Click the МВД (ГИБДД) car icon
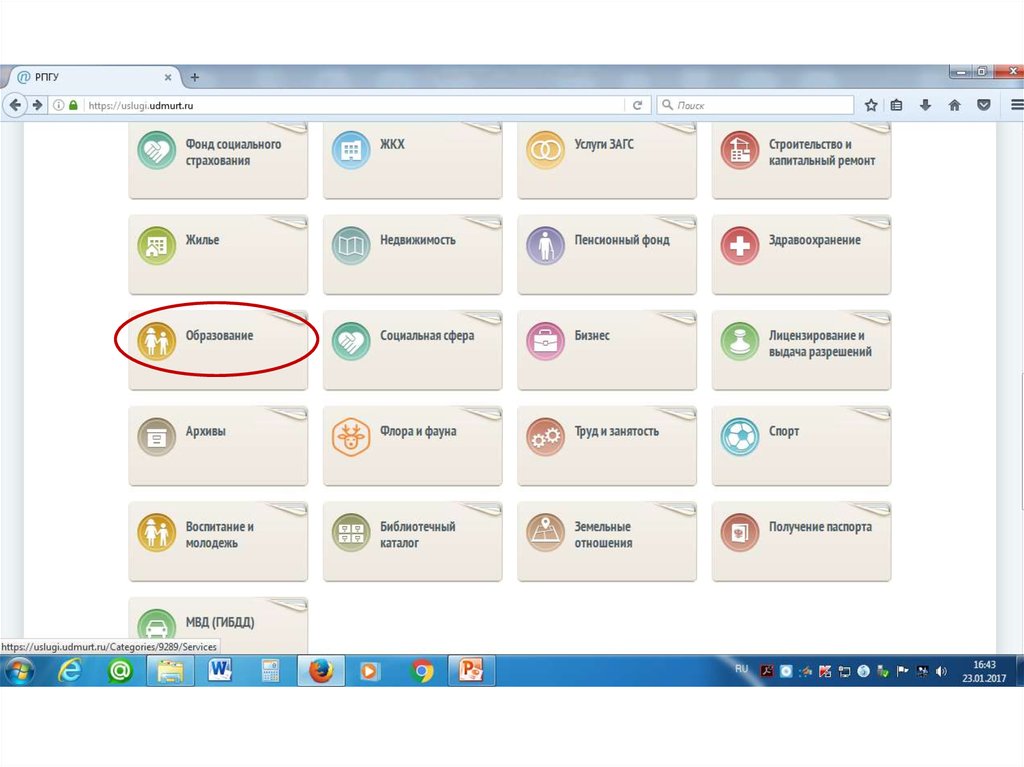Viewport: 1024px width, 767px height. (x=157, y=625)
